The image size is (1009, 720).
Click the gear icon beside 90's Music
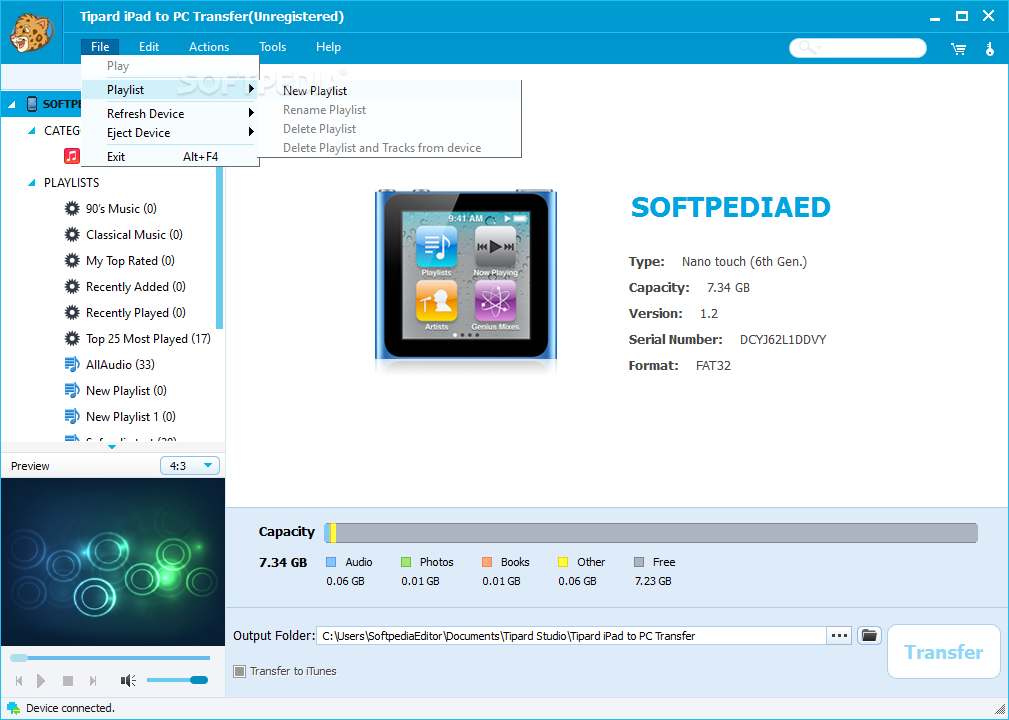click(x=72, y=208)
